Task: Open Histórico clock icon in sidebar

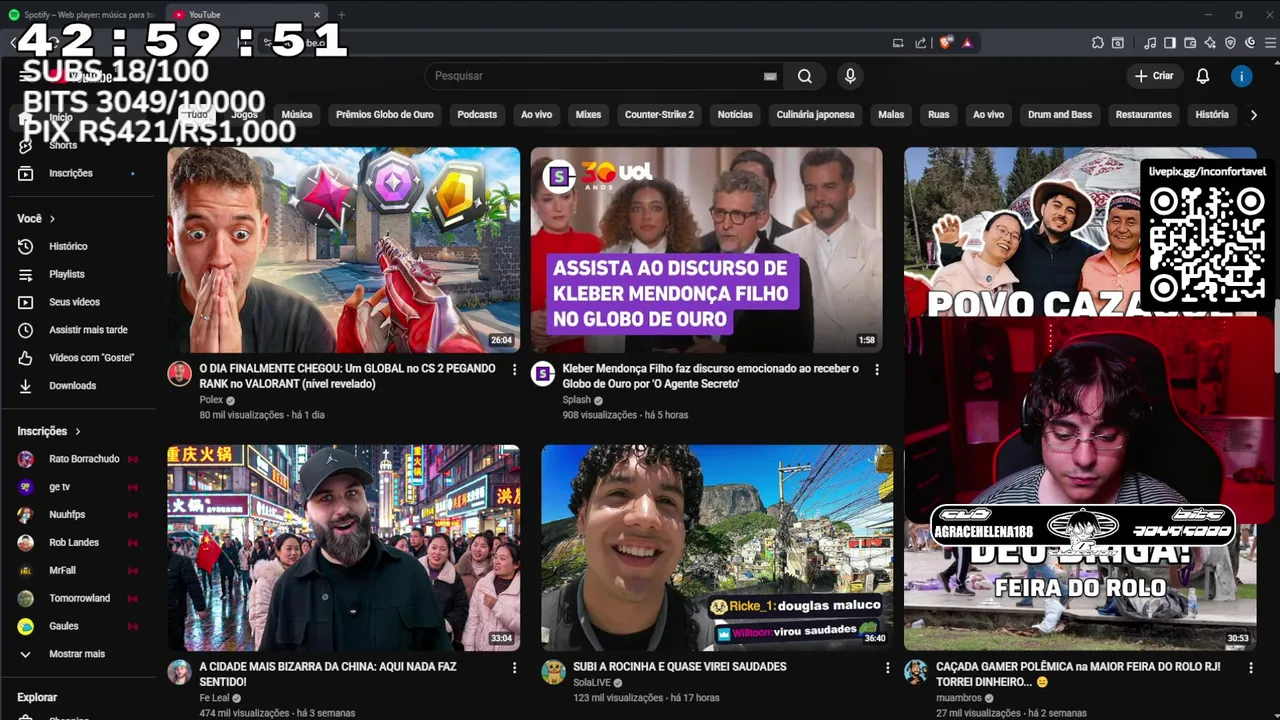Action: (x=26, y=246)
